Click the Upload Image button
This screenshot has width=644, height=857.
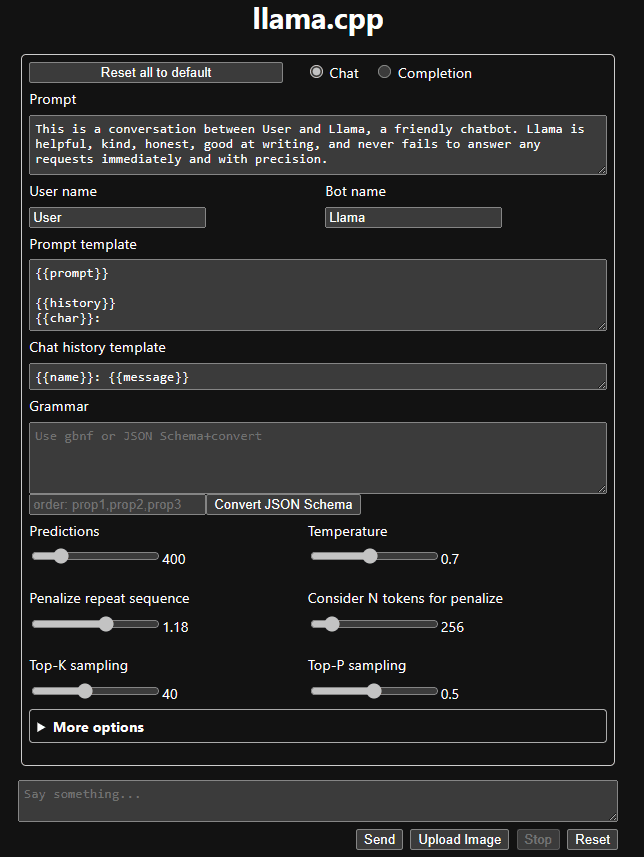coord(460,840)
